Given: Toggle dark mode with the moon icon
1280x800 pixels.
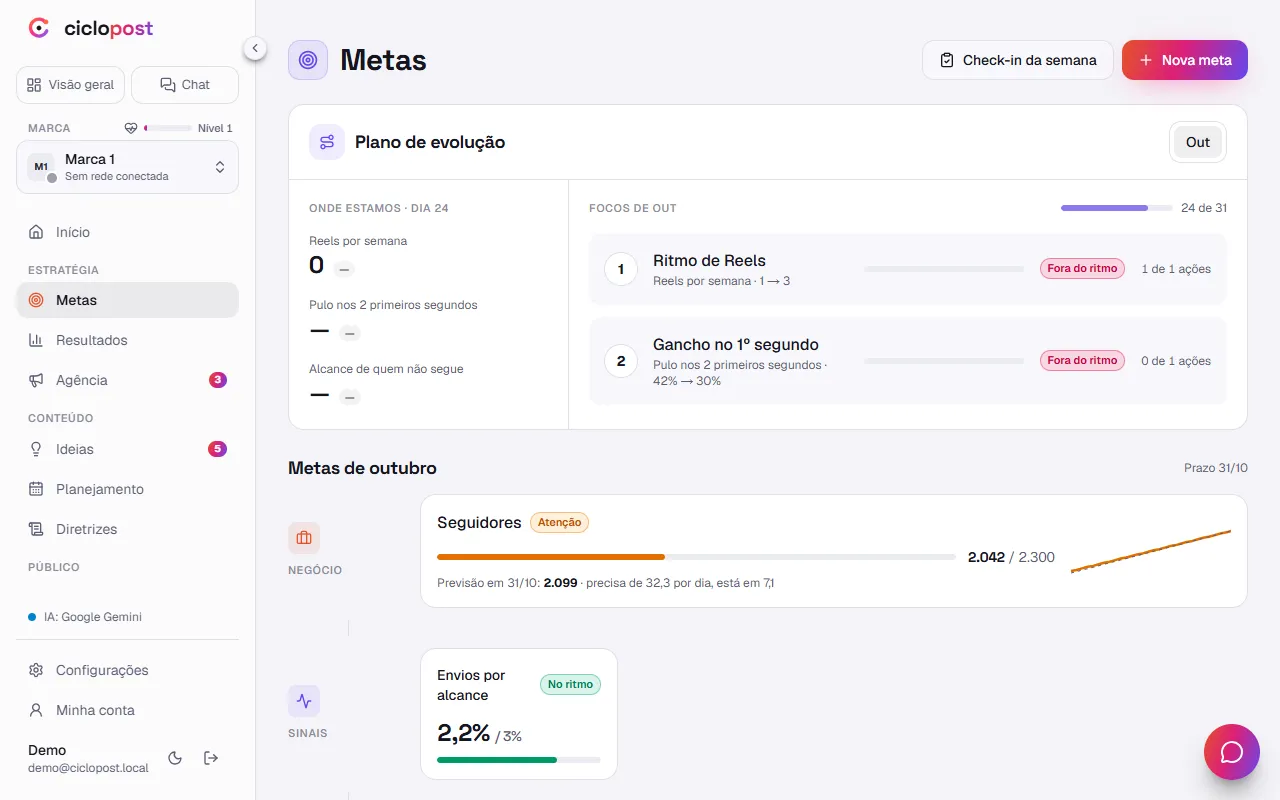Looking at the screenshot, I should [175, 758].
